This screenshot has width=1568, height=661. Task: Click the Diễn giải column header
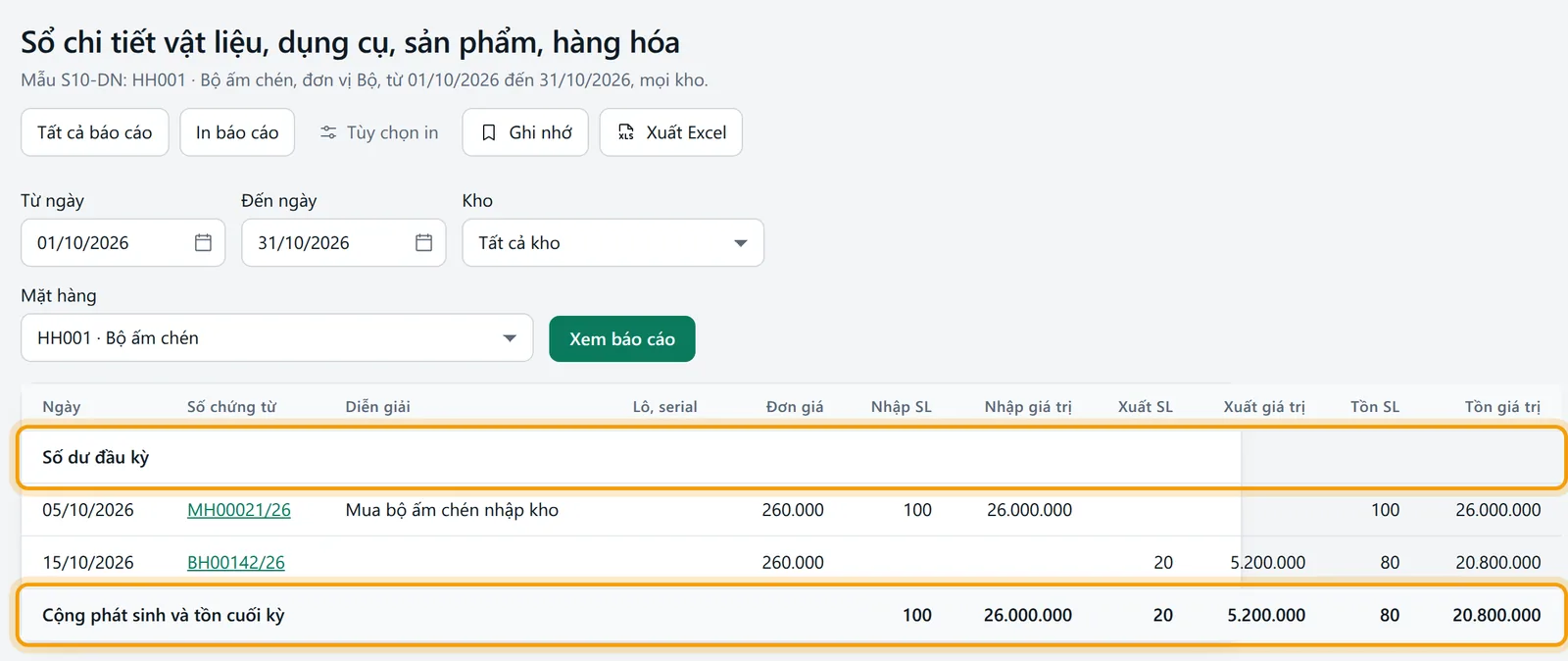[377, 406]
